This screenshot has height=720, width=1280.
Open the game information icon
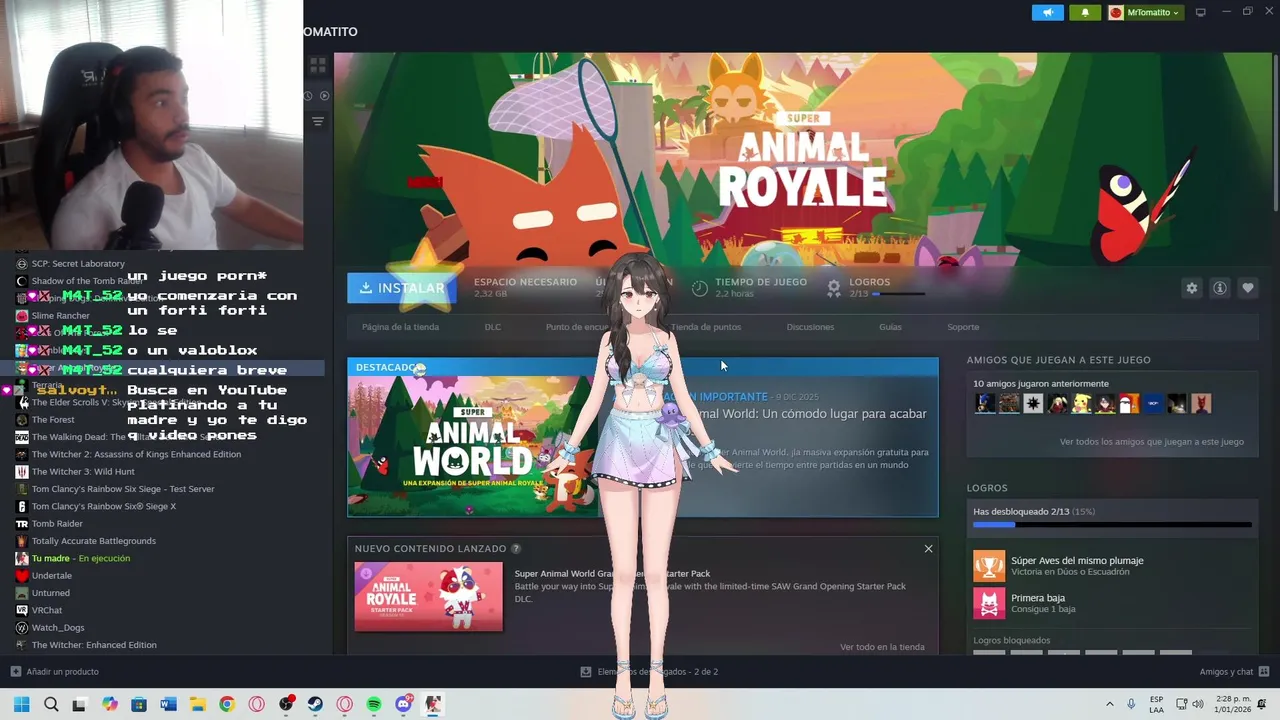click(x=1220, y=288)
